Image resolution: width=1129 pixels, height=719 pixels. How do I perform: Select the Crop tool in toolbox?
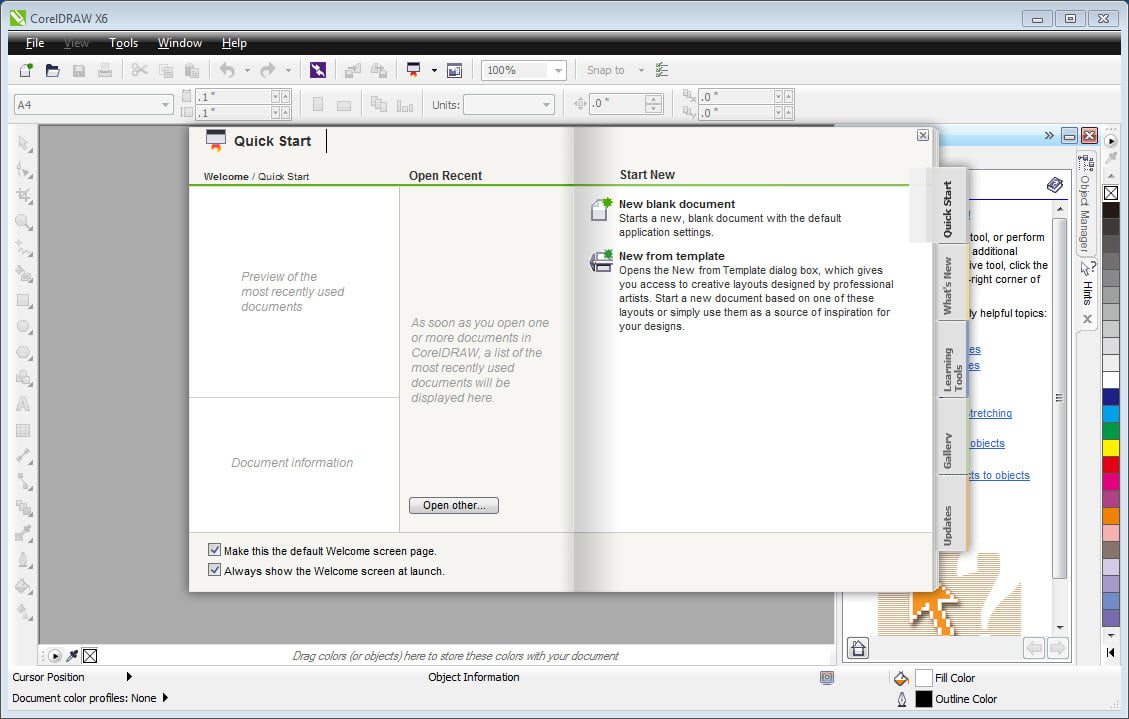[24, 196]
